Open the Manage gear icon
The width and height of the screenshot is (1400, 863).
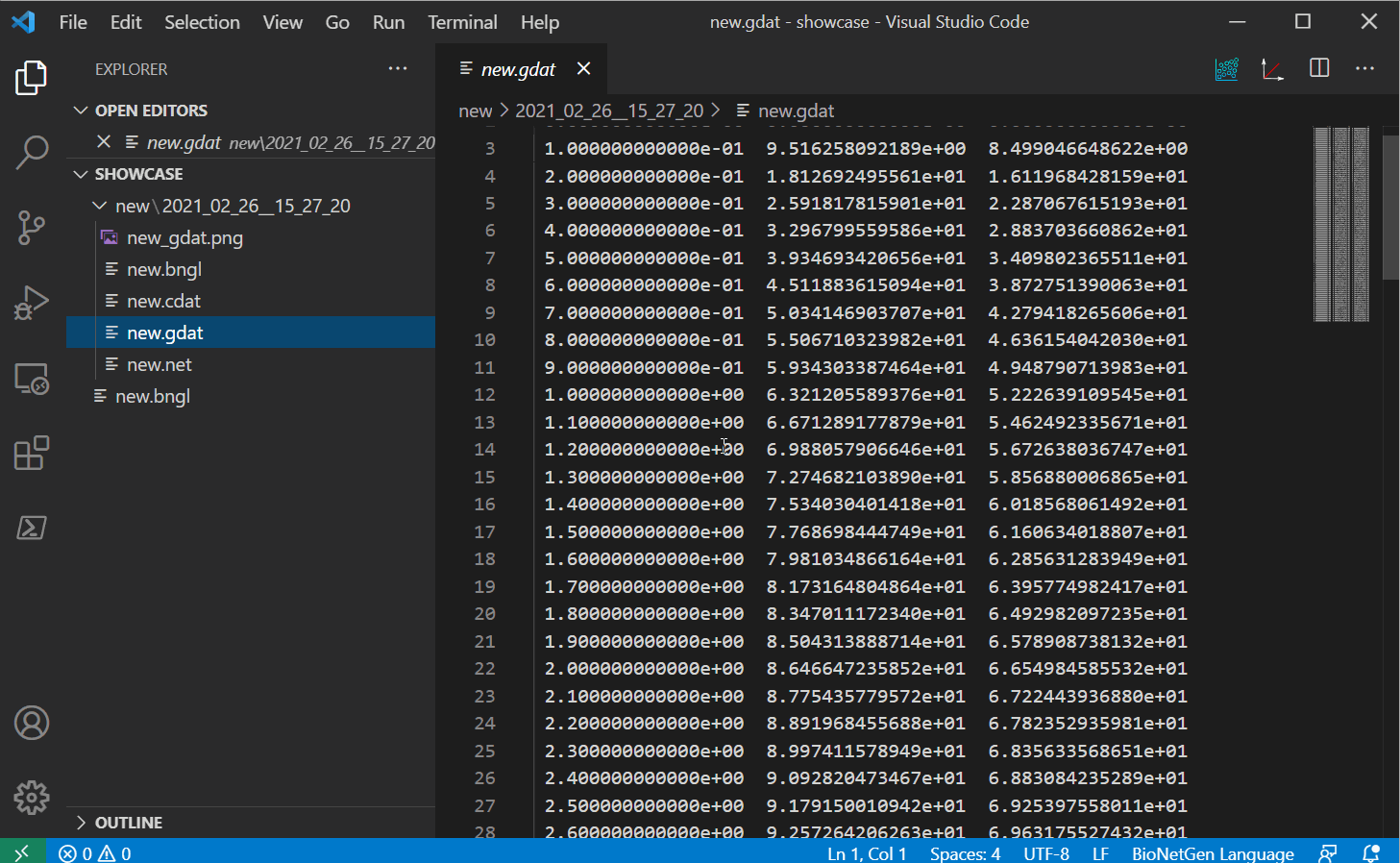click(32, 798)
